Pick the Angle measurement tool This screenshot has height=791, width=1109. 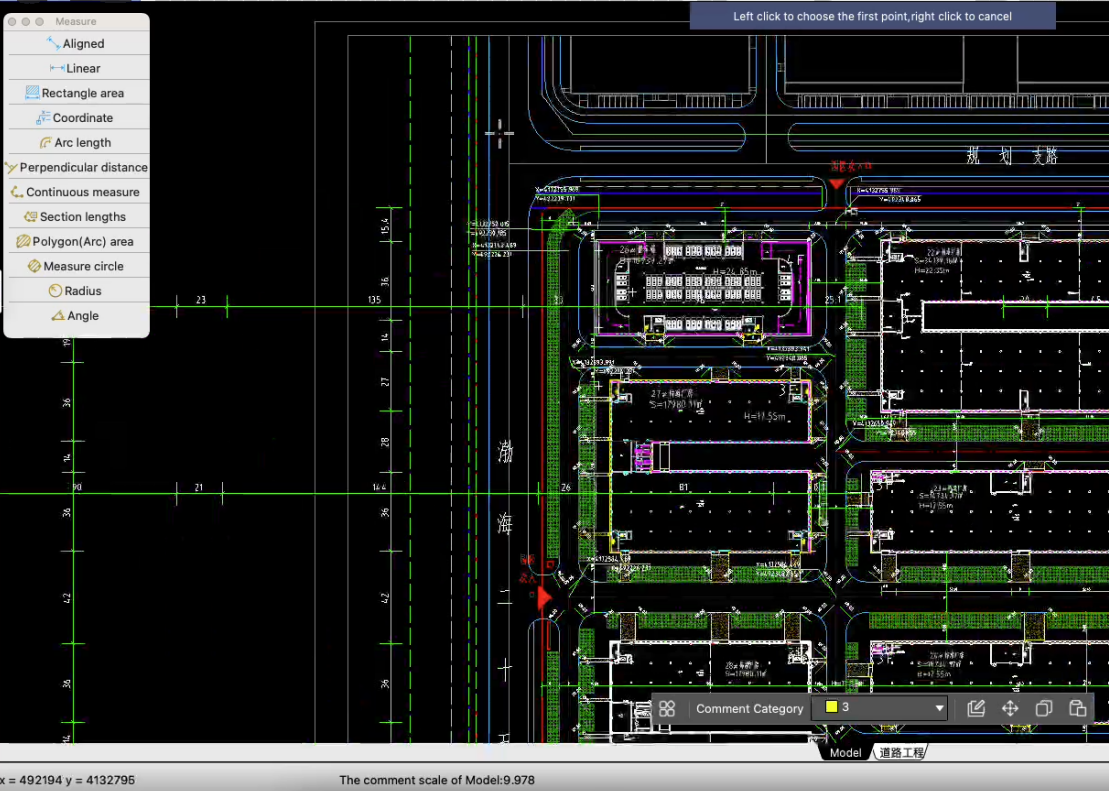[x=76, y=316]
